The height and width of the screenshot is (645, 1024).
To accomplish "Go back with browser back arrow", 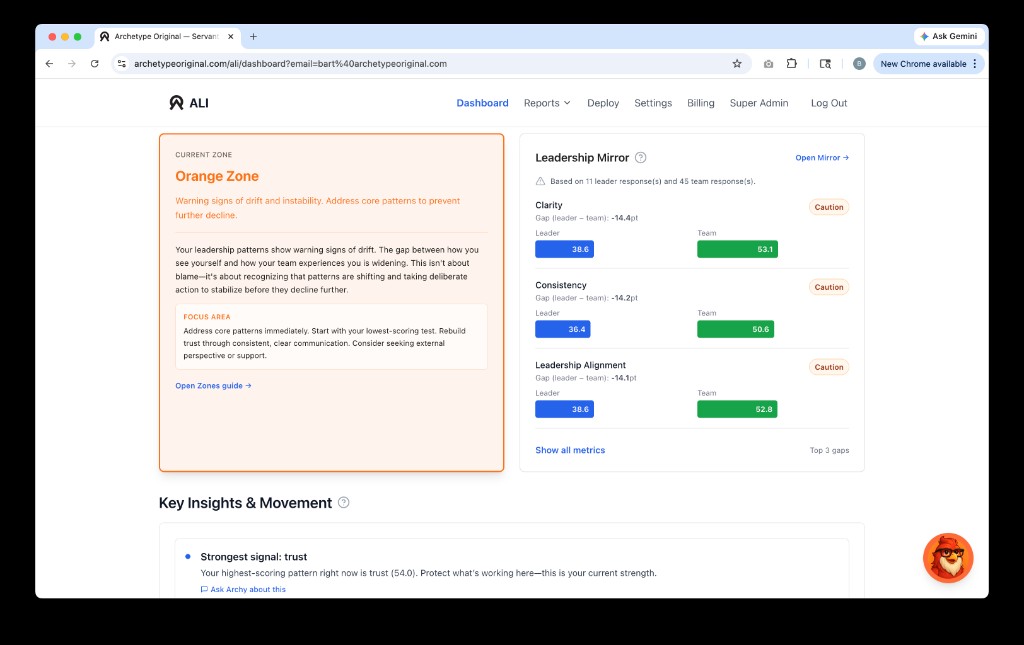I will [x=50, y=63].
